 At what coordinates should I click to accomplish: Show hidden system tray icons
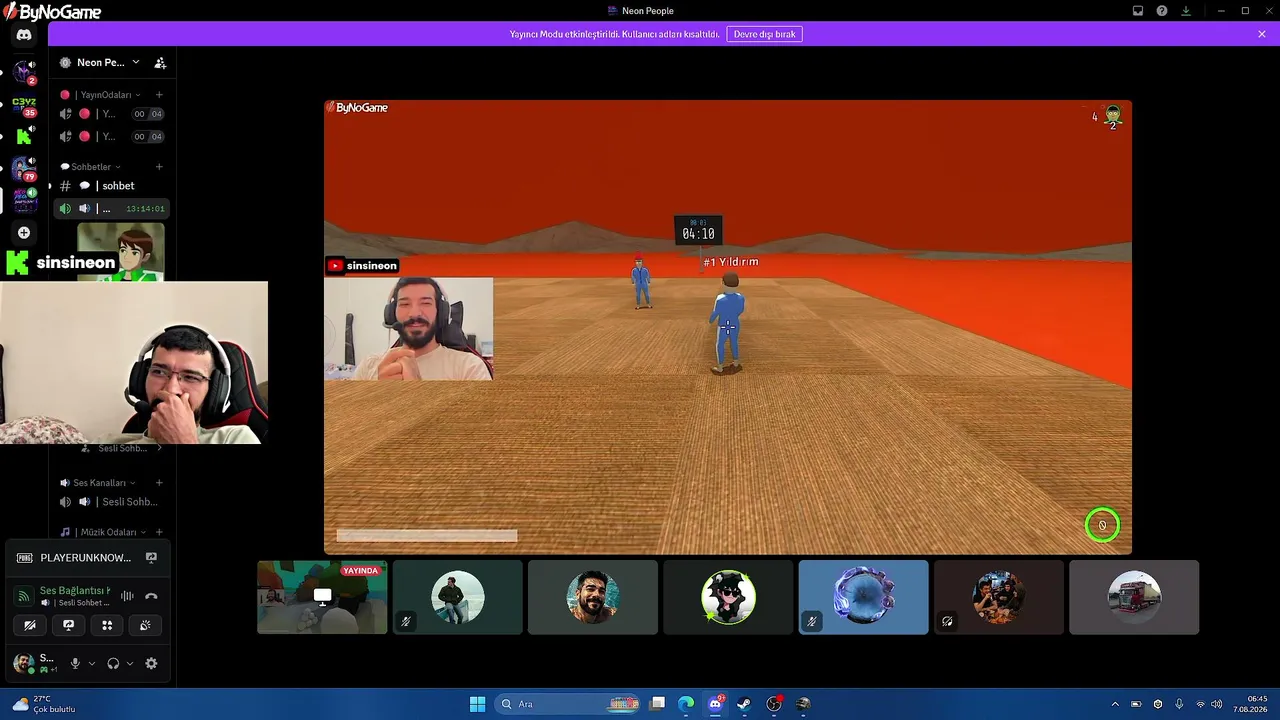click(1115, 704)
